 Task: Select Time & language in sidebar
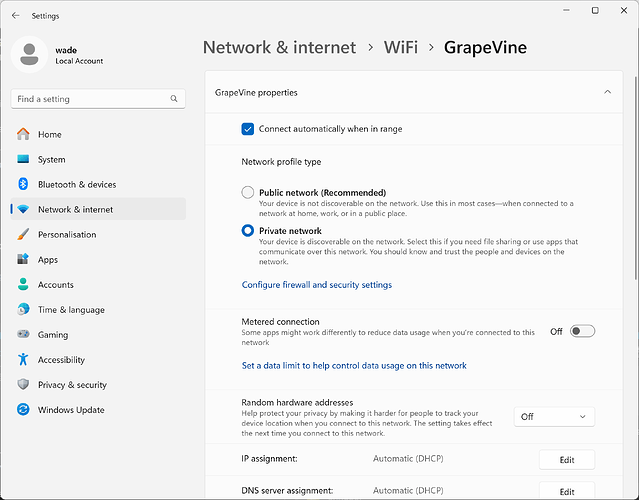(x=98, y=310)
